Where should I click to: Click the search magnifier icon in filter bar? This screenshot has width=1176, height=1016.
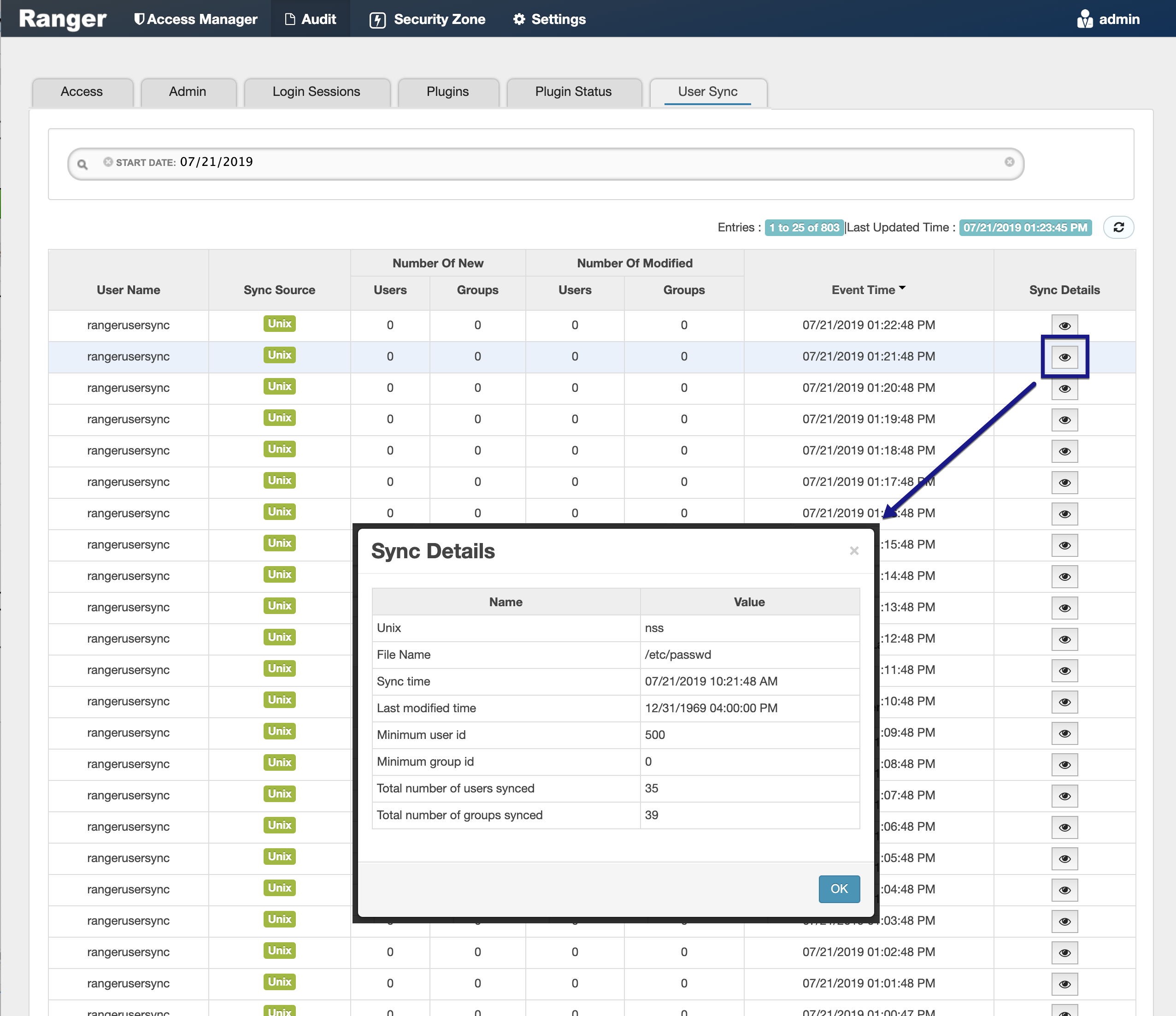[83, 164]
